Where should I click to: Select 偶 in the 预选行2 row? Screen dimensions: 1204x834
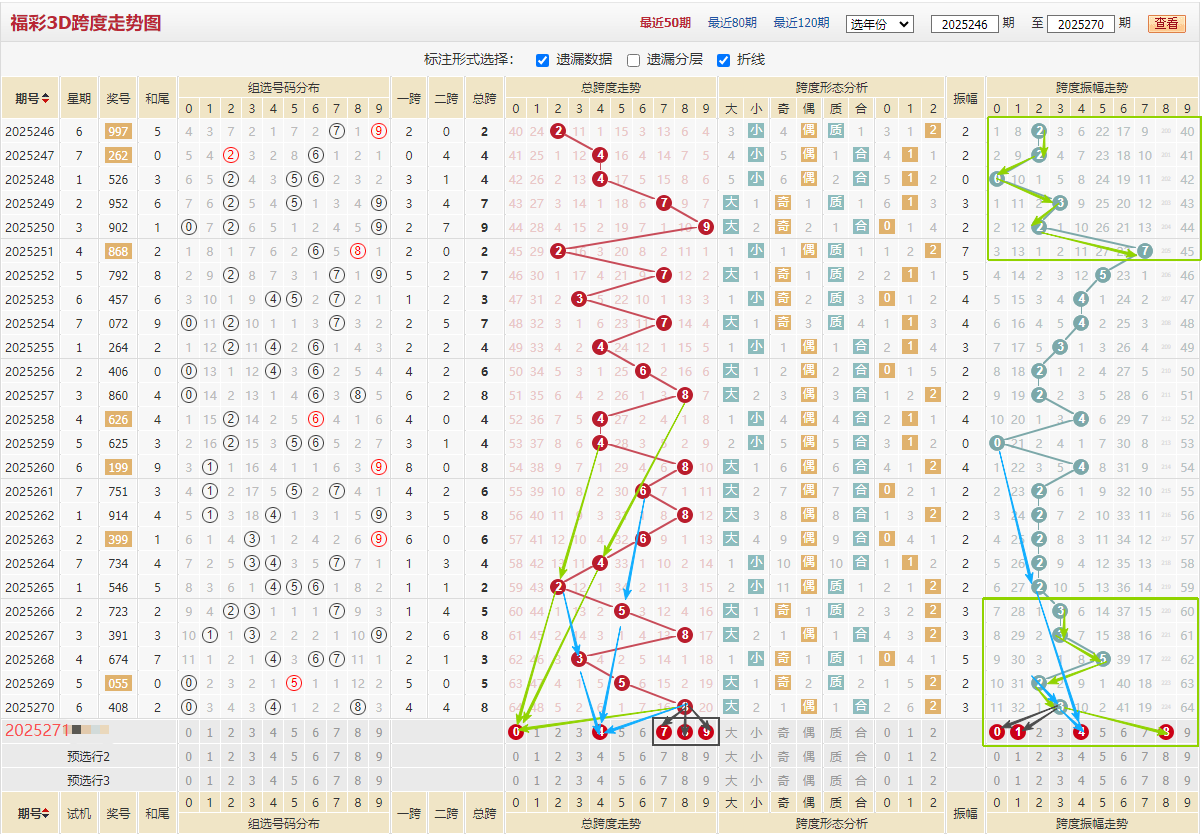(809, 756)
